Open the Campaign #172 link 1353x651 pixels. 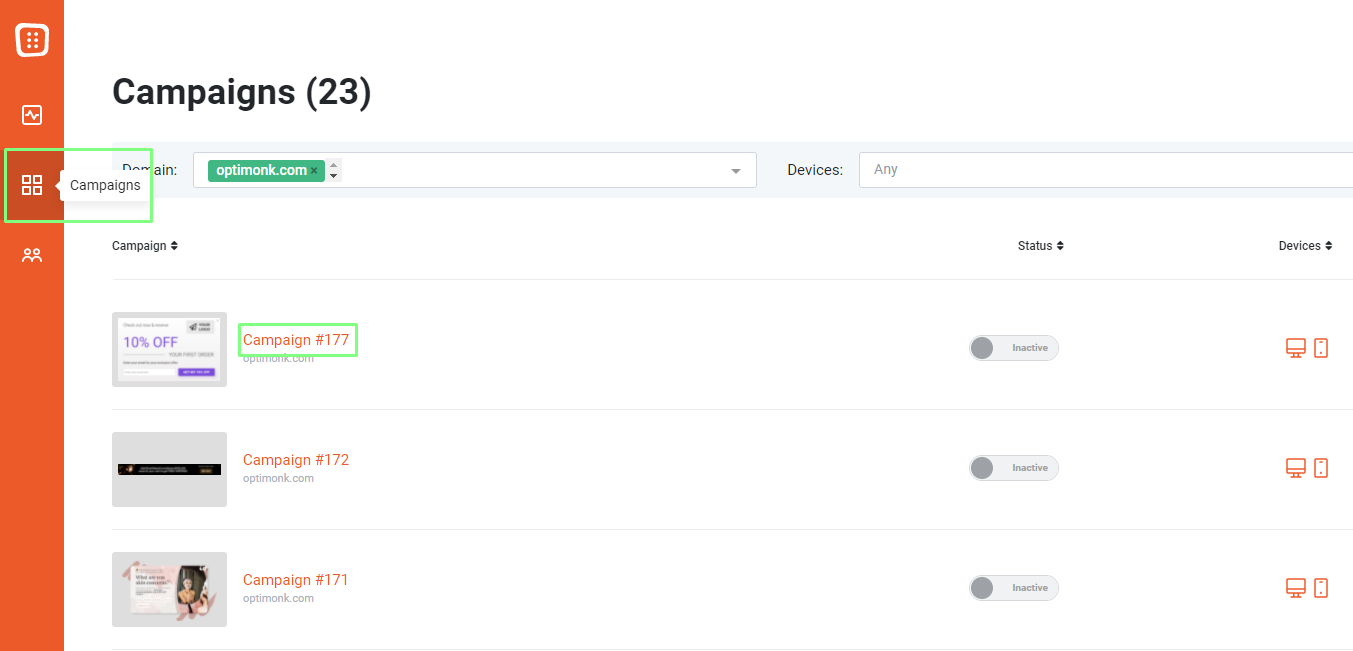(296, 460)
